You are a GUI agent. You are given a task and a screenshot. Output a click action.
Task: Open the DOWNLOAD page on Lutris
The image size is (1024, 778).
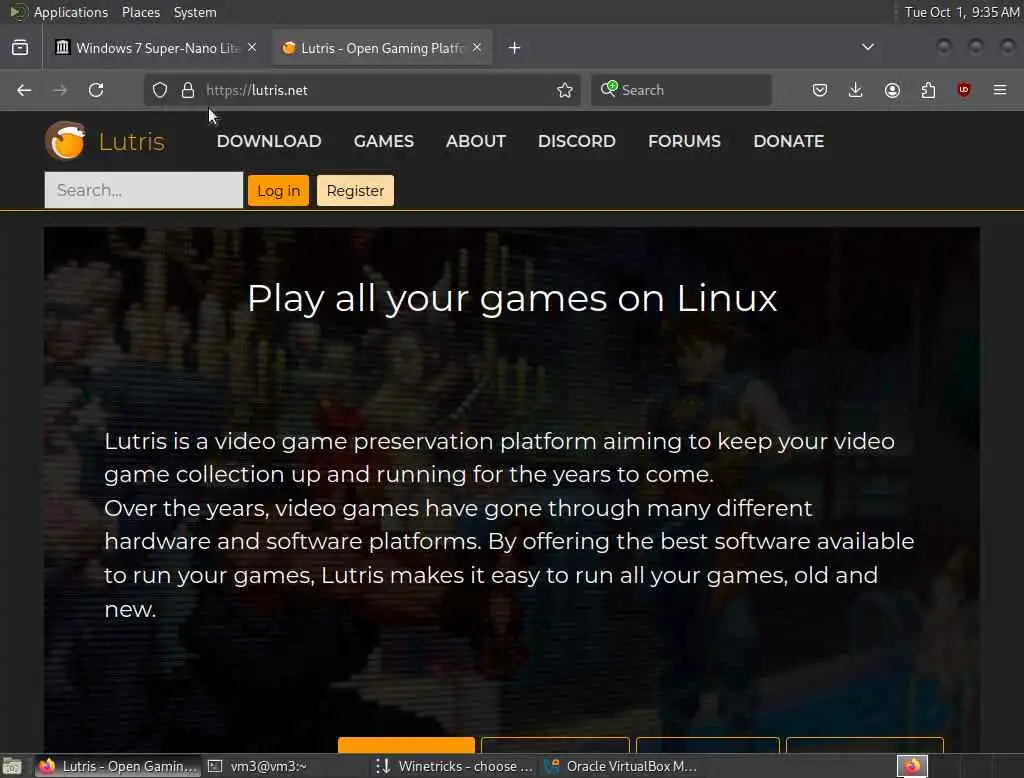click(x=269, y=141)
